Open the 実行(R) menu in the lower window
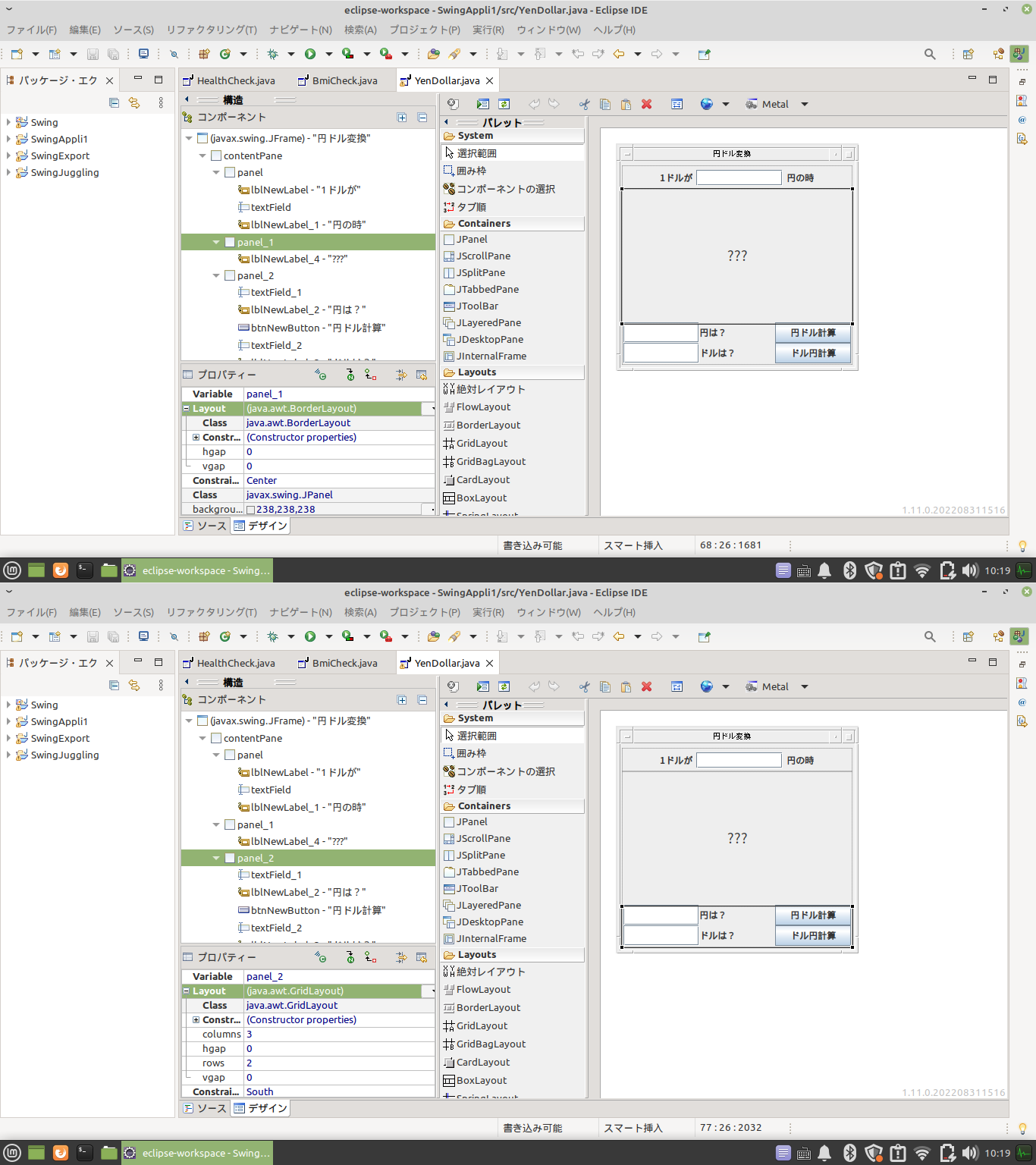1036x1165 pixels. (x=488, y=612)
